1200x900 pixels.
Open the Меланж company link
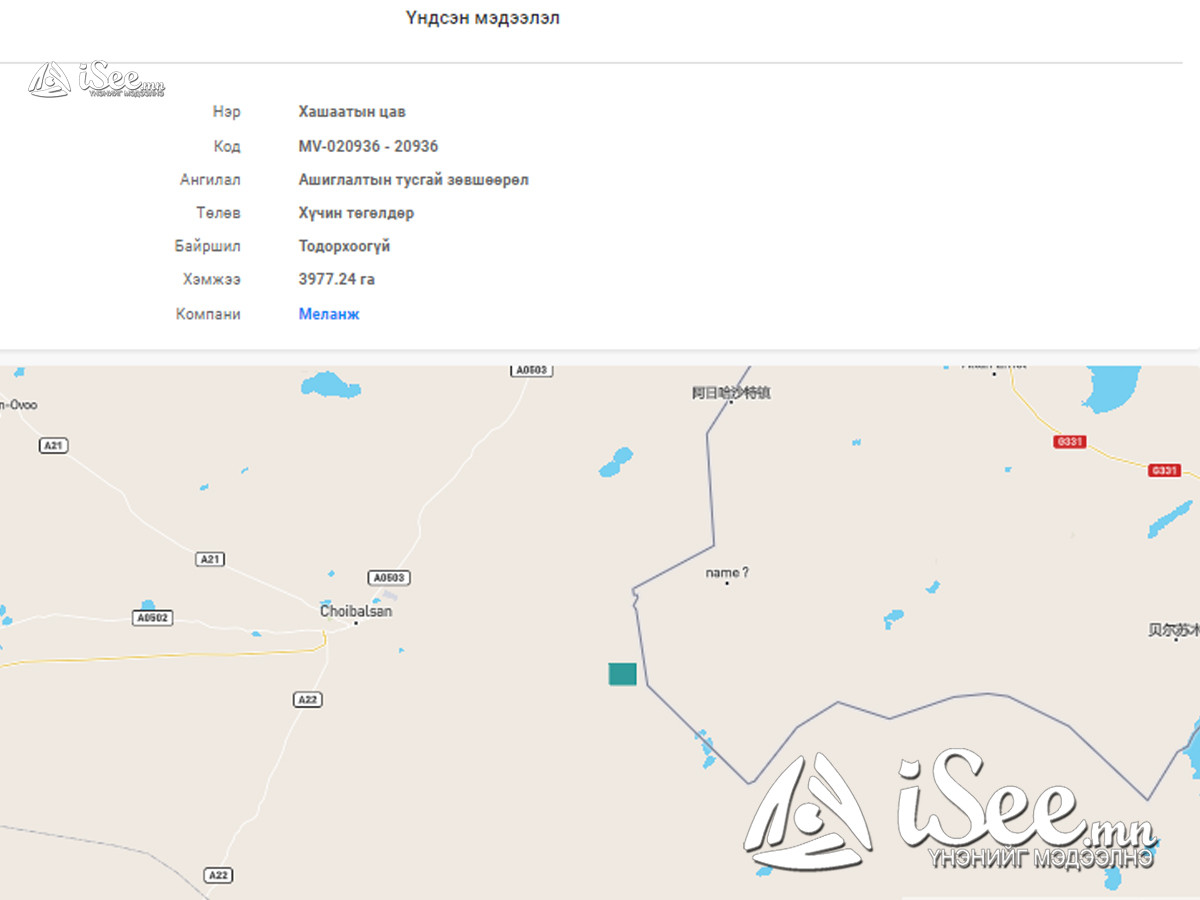click(329, 314)
